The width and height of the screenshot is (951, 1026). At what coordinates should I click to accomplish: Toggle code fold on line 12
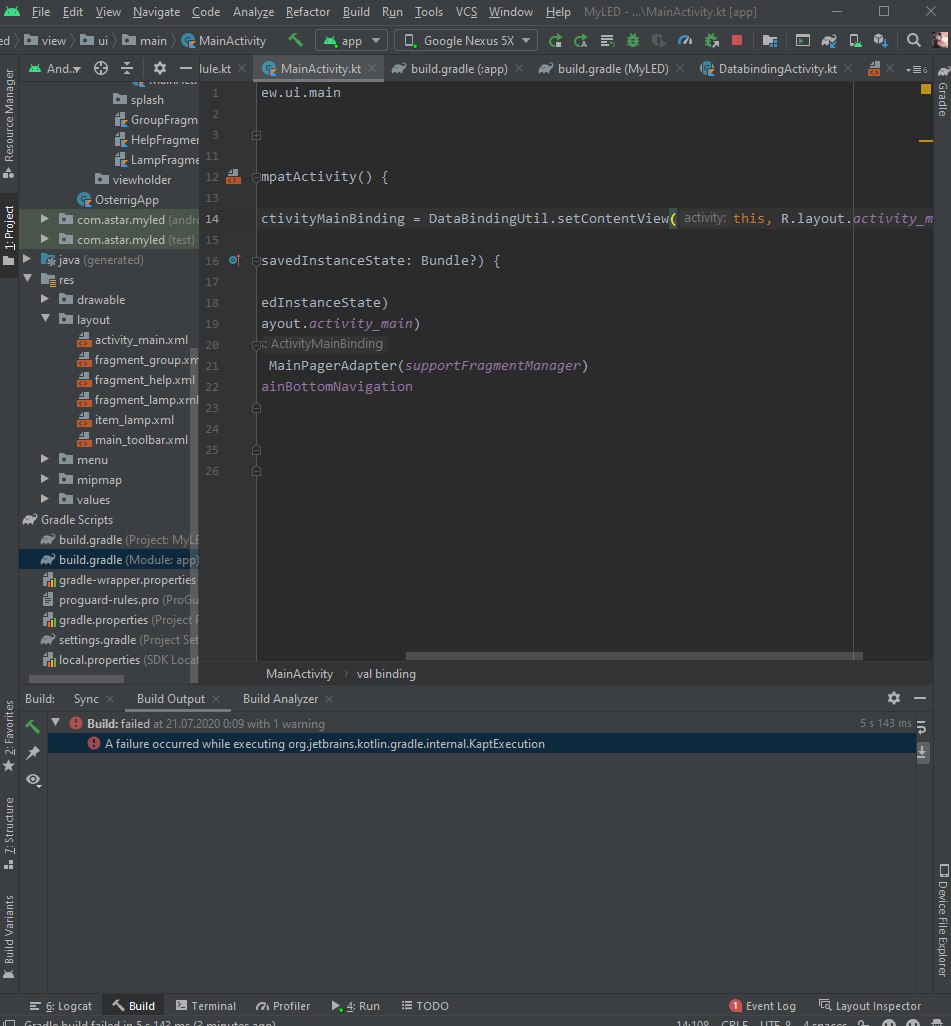coord(256,177)
